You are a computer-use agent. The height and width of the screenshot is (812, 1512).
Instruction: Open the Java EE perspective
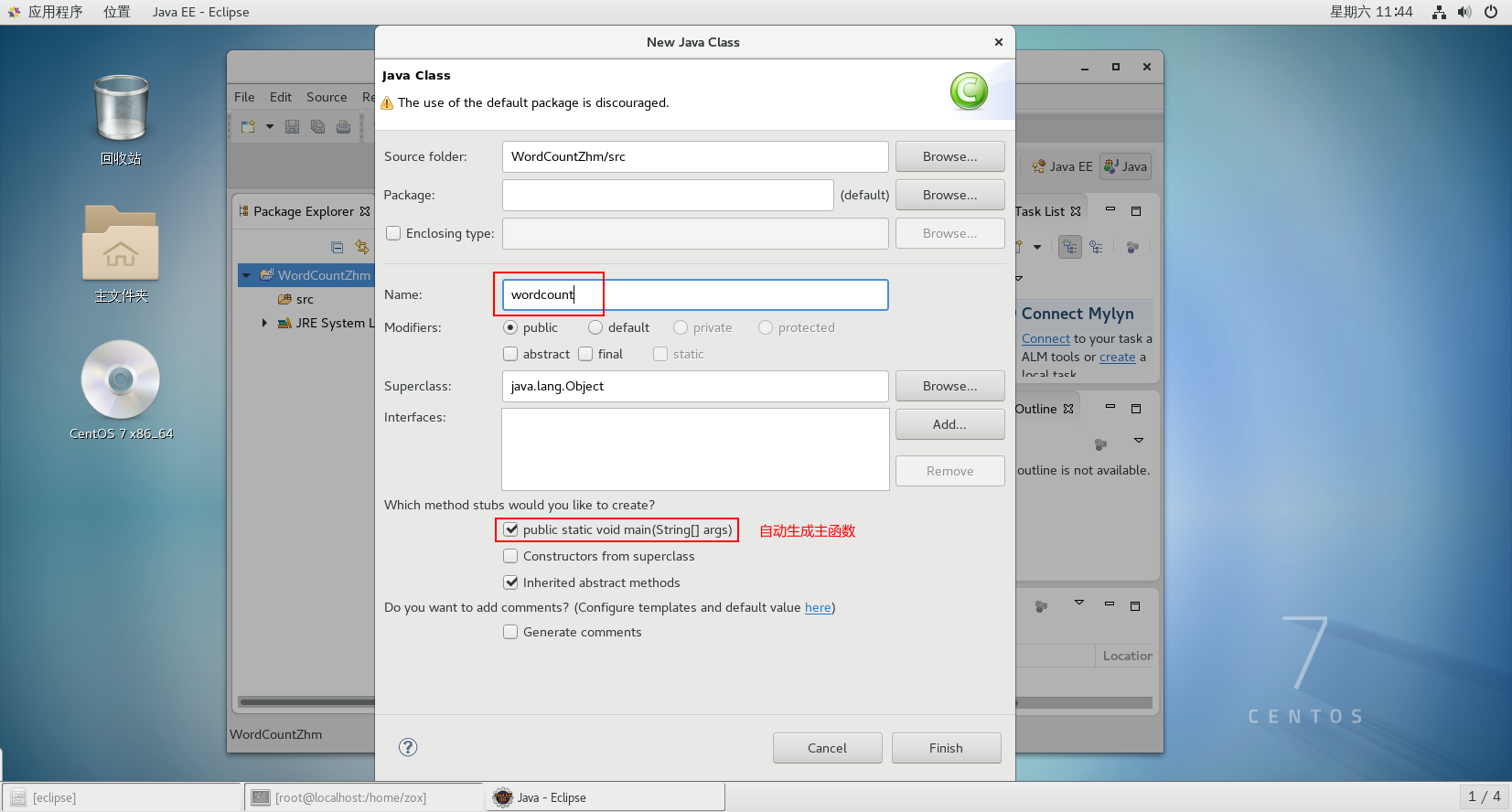coord(1062,166)
